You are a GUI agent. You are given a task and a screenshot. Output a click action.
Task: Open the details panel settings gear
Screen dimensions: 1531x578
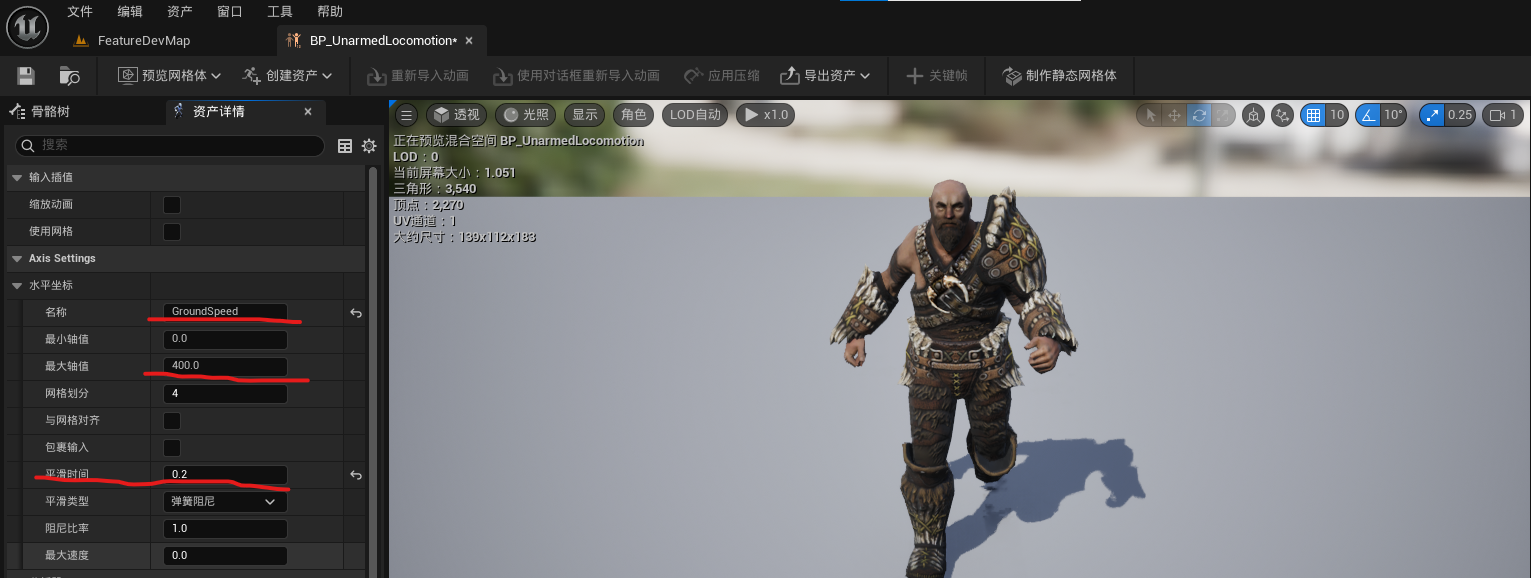coord(369,146)
